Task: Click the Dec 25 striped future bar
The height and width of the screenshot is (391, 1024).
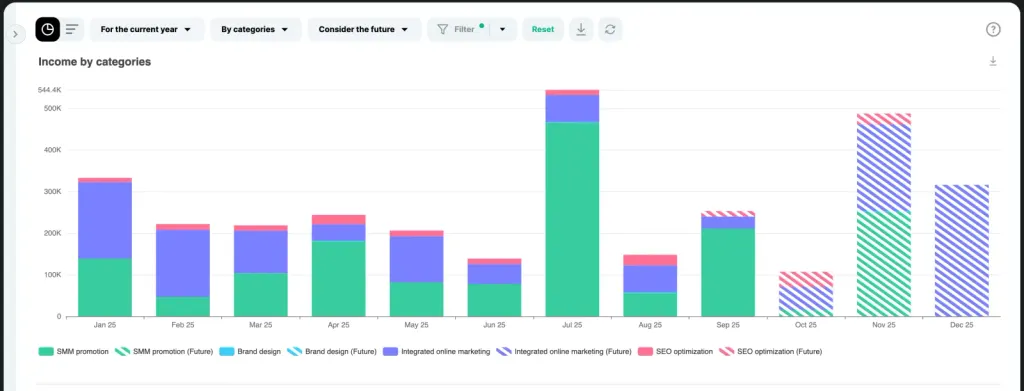Action: coord(962,251)
